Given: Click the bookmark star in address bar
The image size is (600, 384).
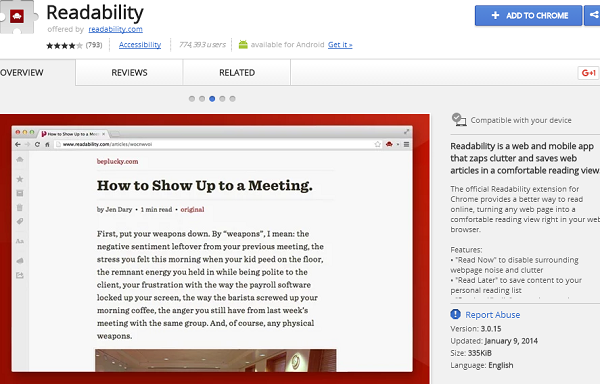Looking at the screenshot, I should (378, 144).
